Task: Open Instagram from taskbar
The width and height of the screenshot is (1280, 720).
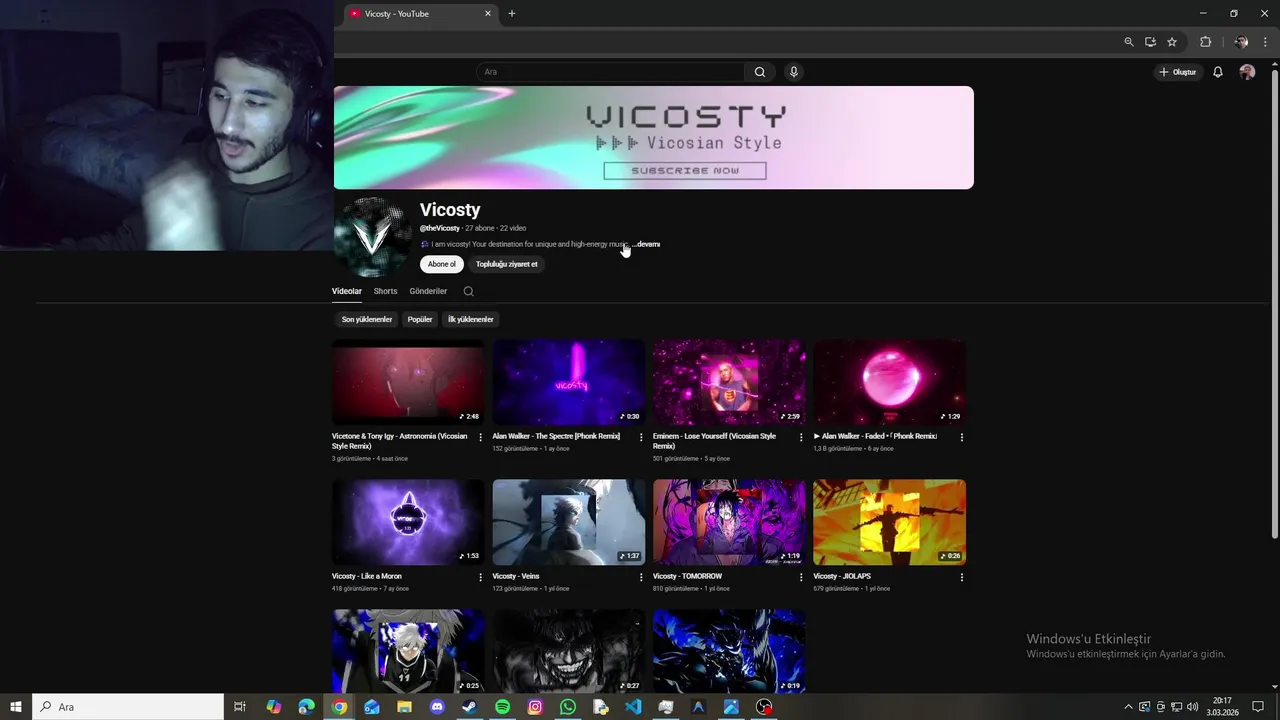Action: 535,707
